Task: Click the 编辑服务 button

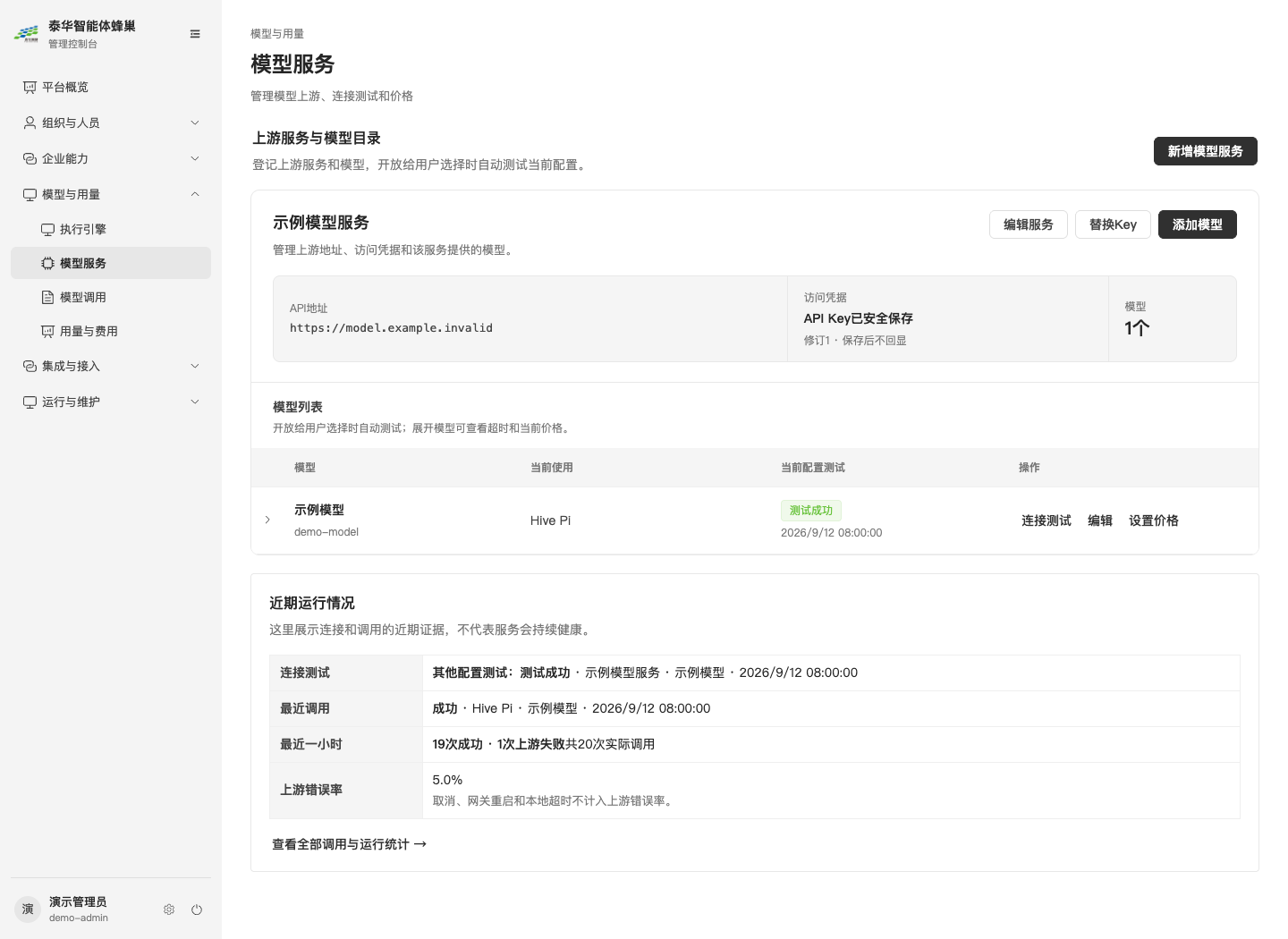Action: click(1029, 224)
